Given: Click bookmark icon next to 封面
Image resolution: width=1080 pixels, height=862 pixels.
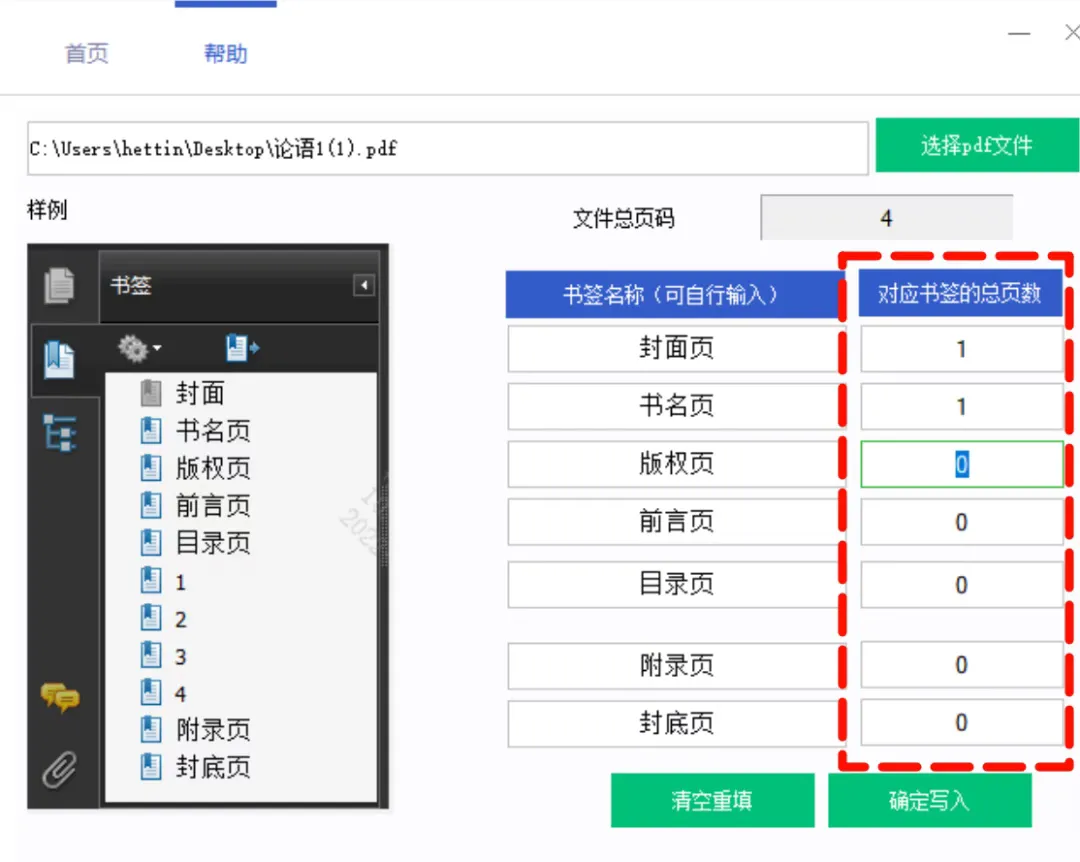Looking at the screenshot, I should coord(151,393).
